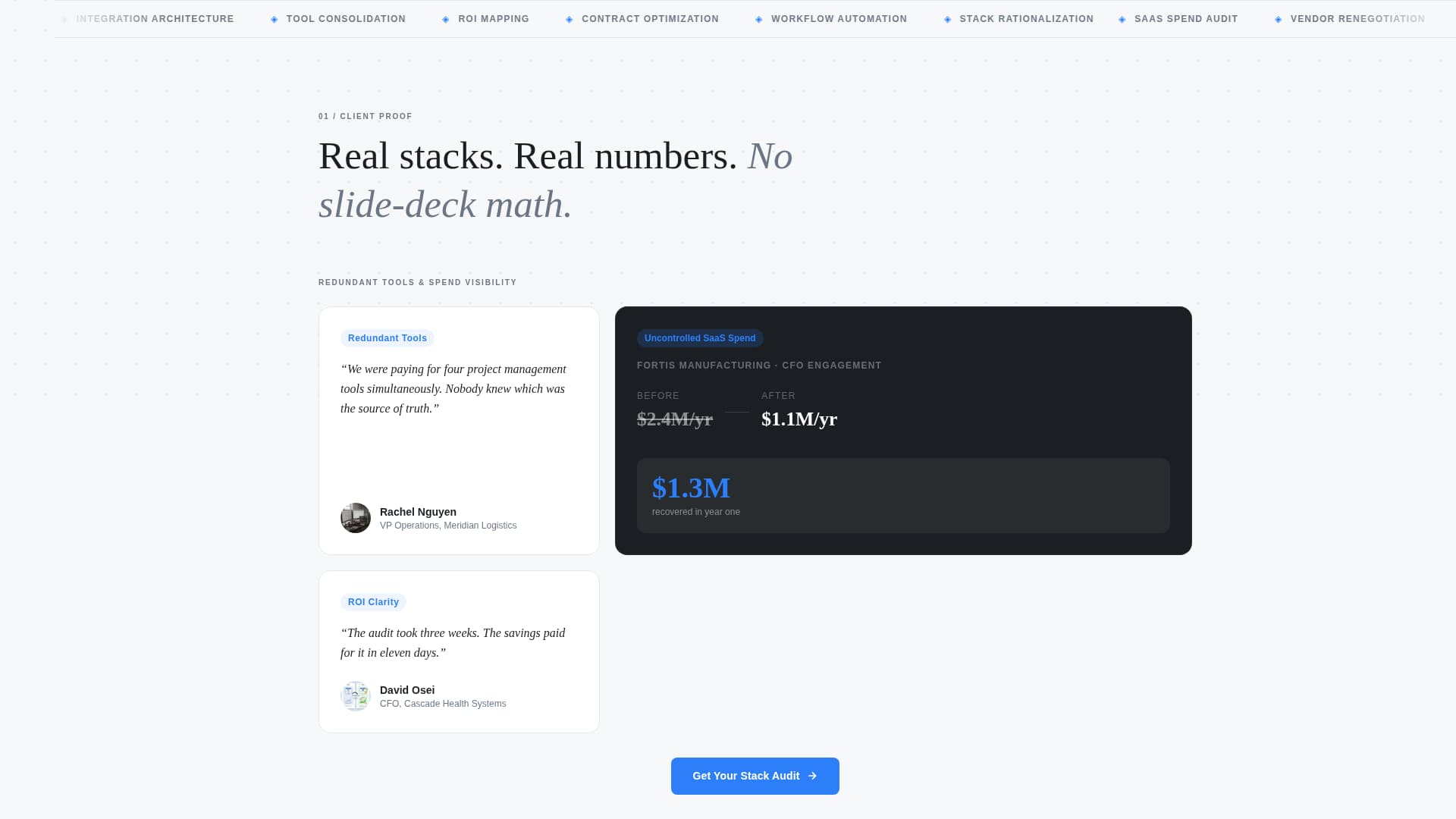Click the strikethrough $2.4M/yr figure
The width and height of the screenshot is (1456, 819).
click(674, 418)
